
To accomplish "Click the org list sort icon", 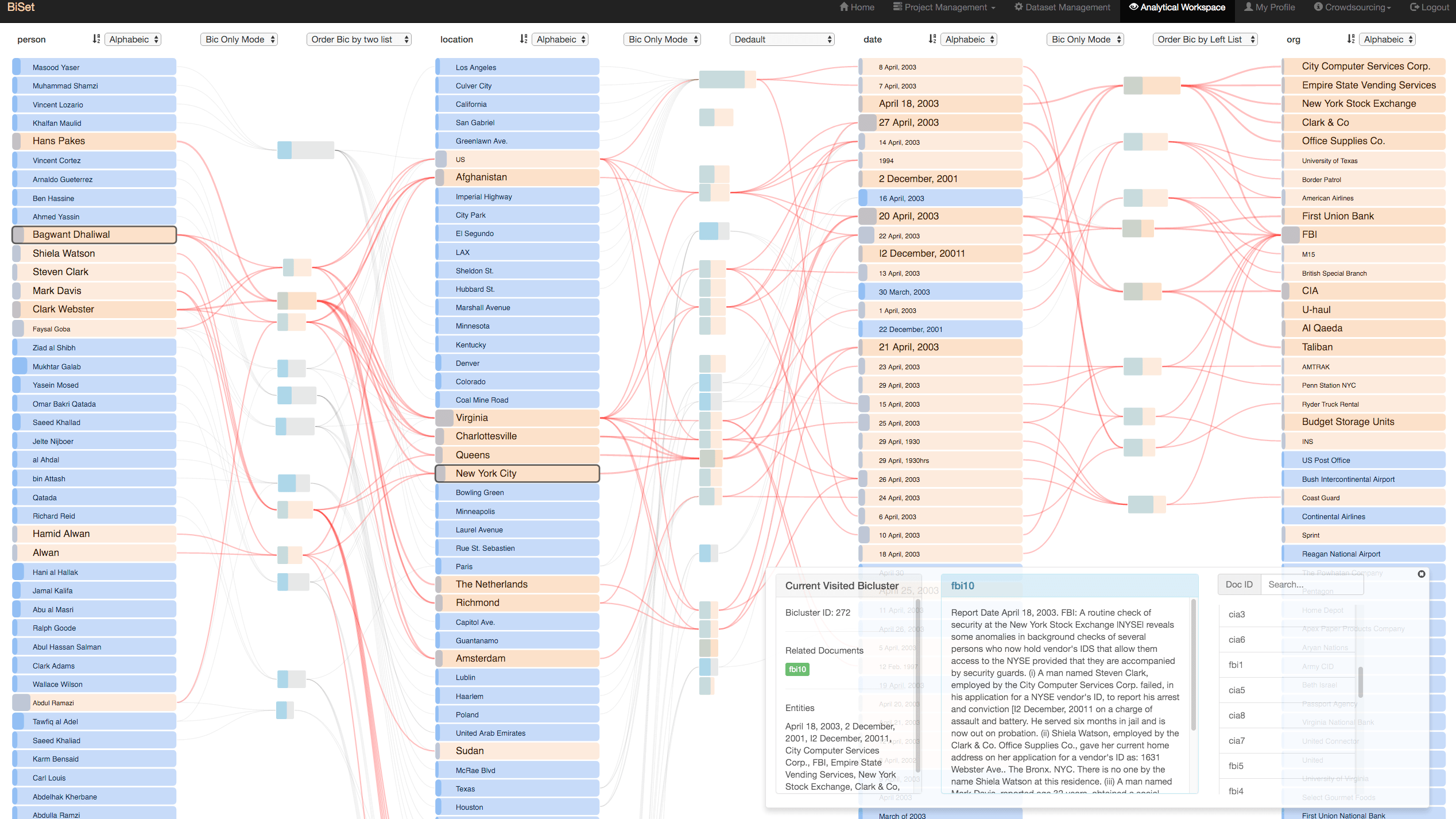I will [1350, 39].
